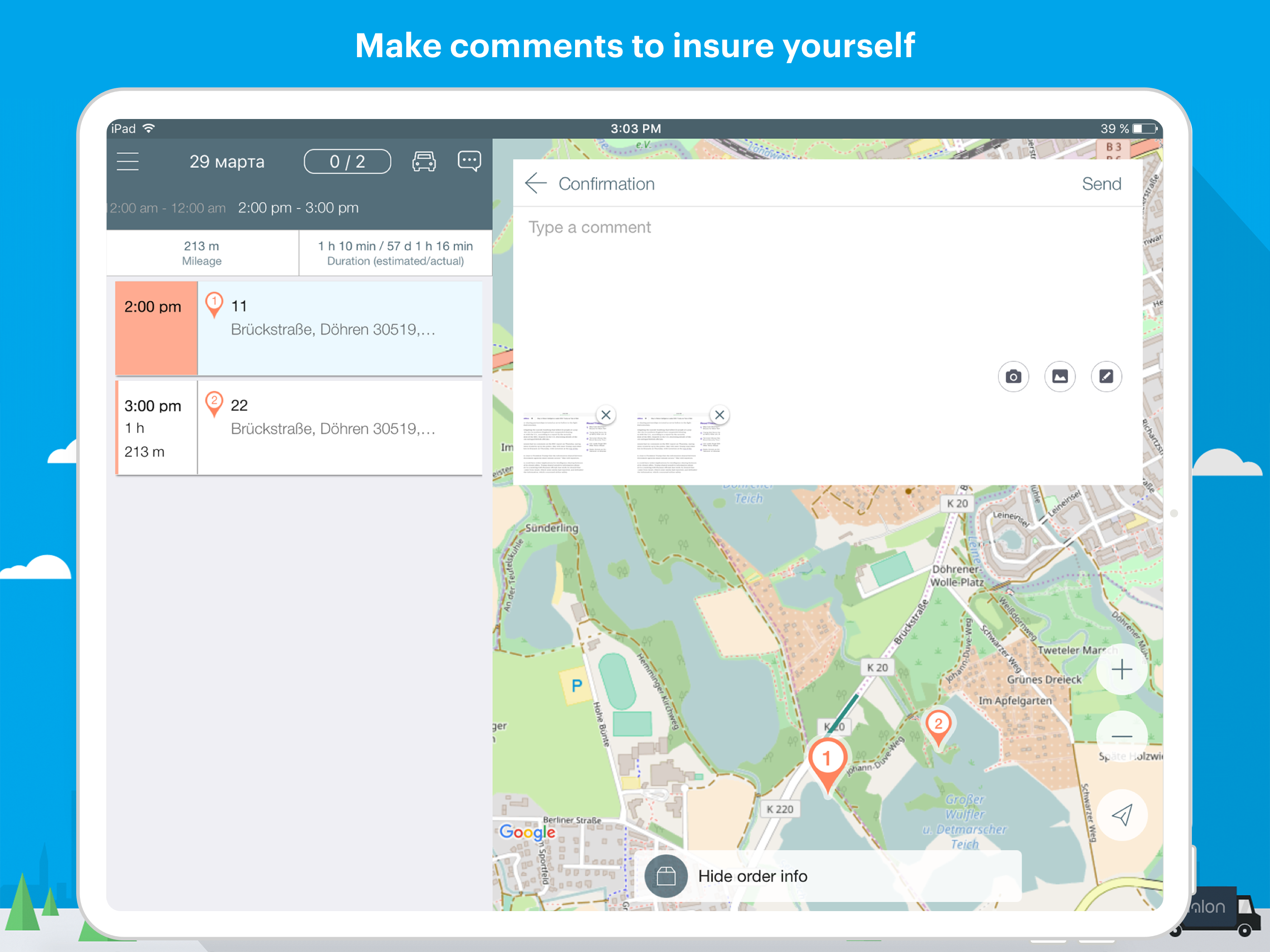Screen dimensions: 1270x952
Task: Select the 2:00 pm - 3:00 pm route tab
Action: pos(298,208)
